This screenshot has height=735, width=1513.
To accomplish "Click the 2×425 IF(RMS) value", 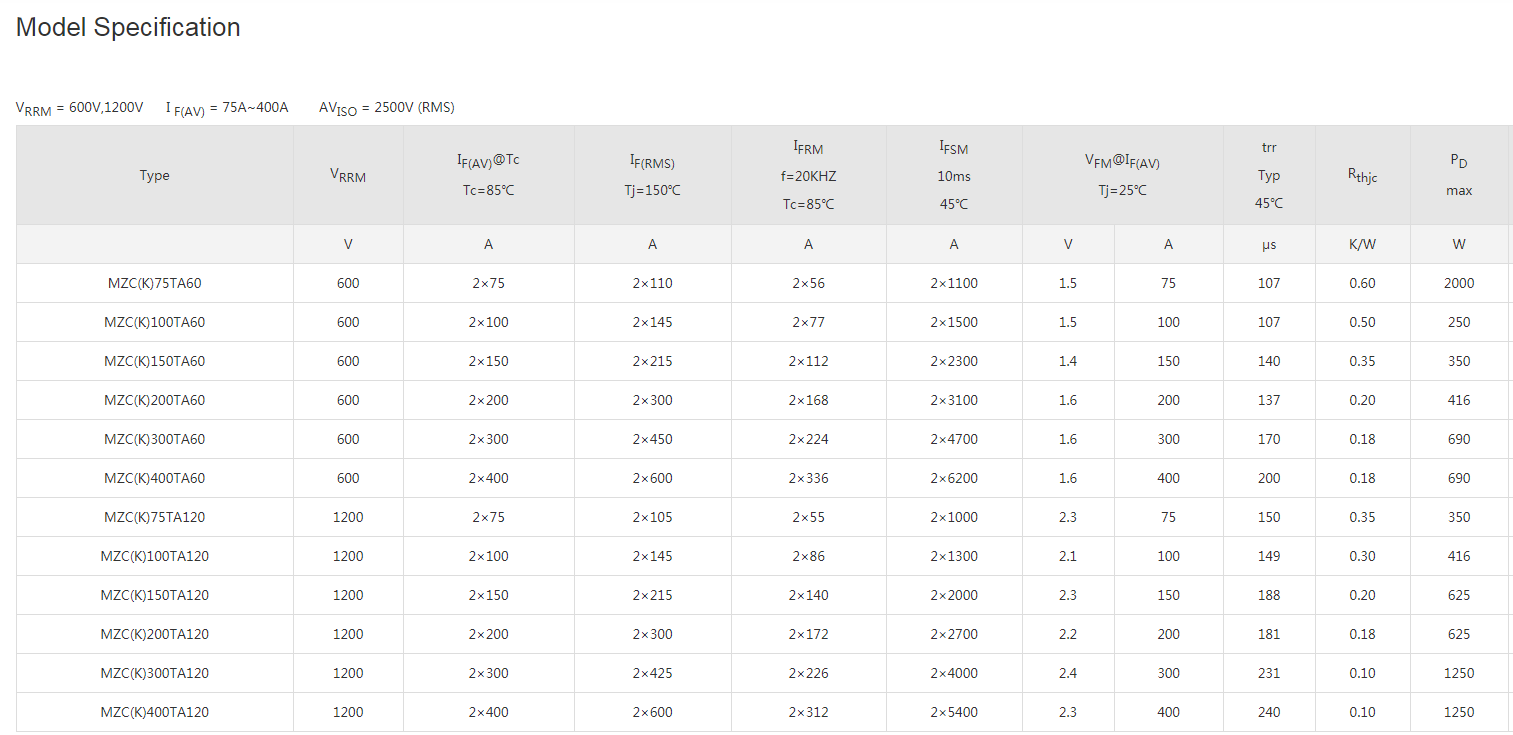I will [653, 673].
